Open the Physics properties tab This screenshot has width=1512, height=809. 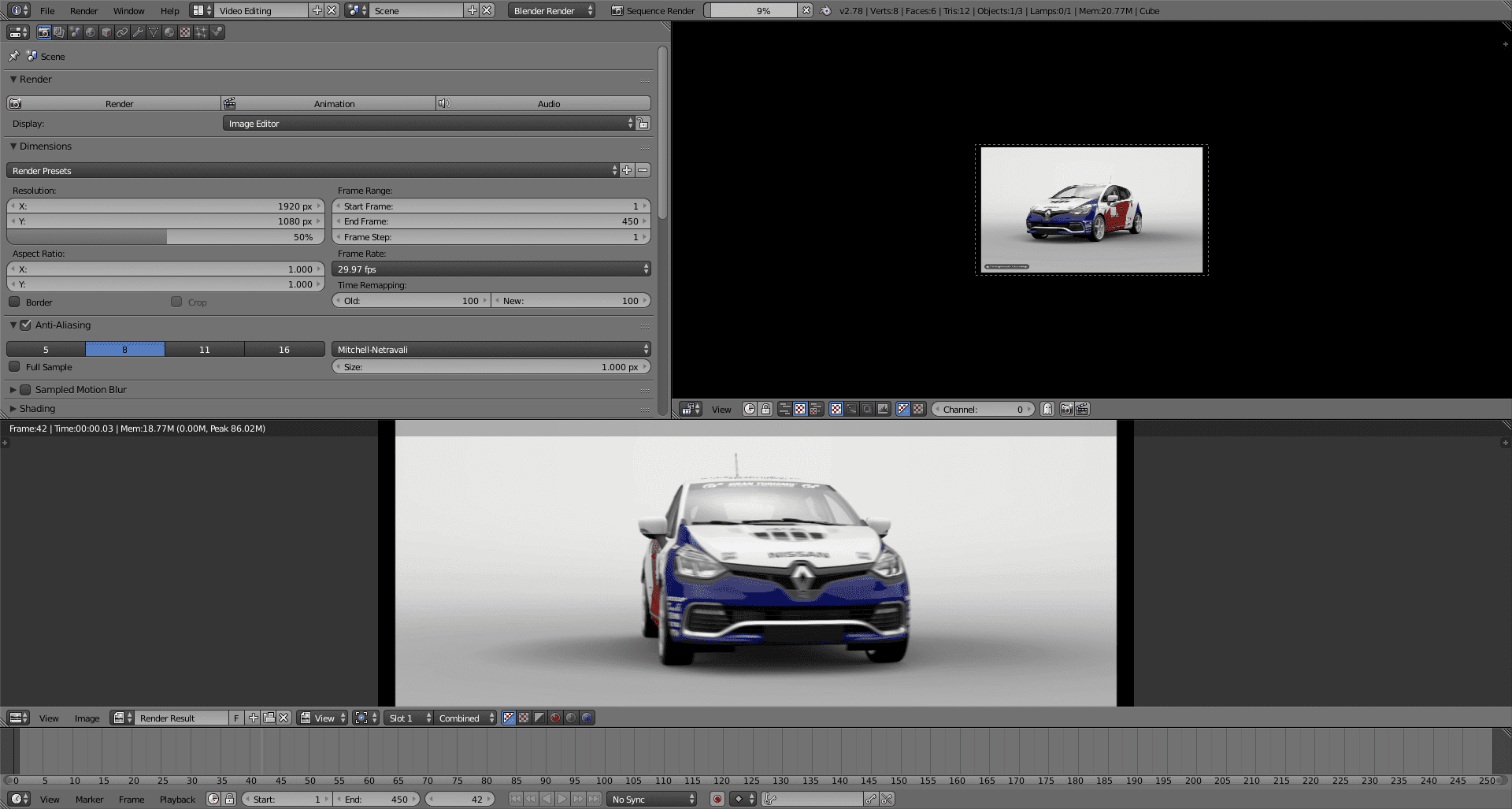click(217, 32)
